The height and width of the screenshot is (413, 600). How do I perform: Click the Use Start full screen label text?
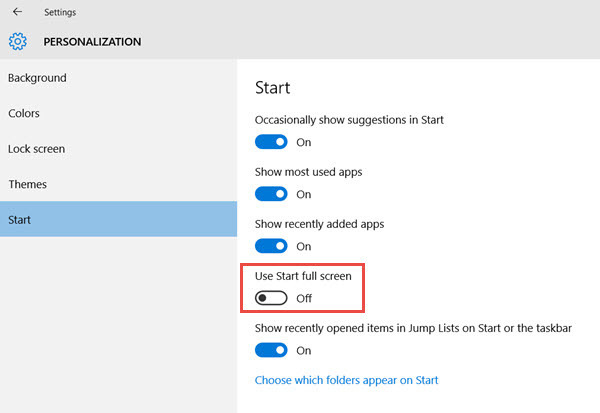click(x=303, y=276)
